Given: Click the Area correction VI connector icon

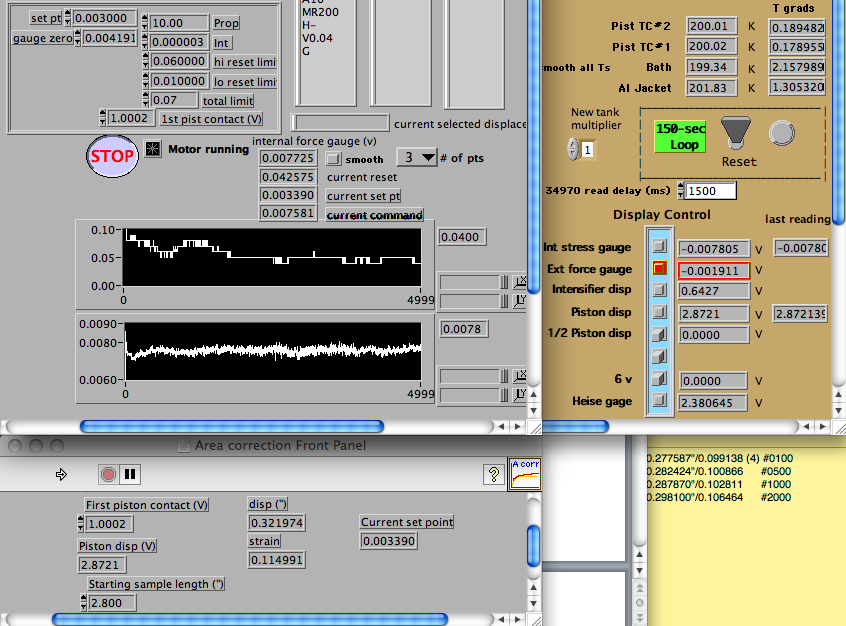Looking at the screenshot, I should click(525, 473).
